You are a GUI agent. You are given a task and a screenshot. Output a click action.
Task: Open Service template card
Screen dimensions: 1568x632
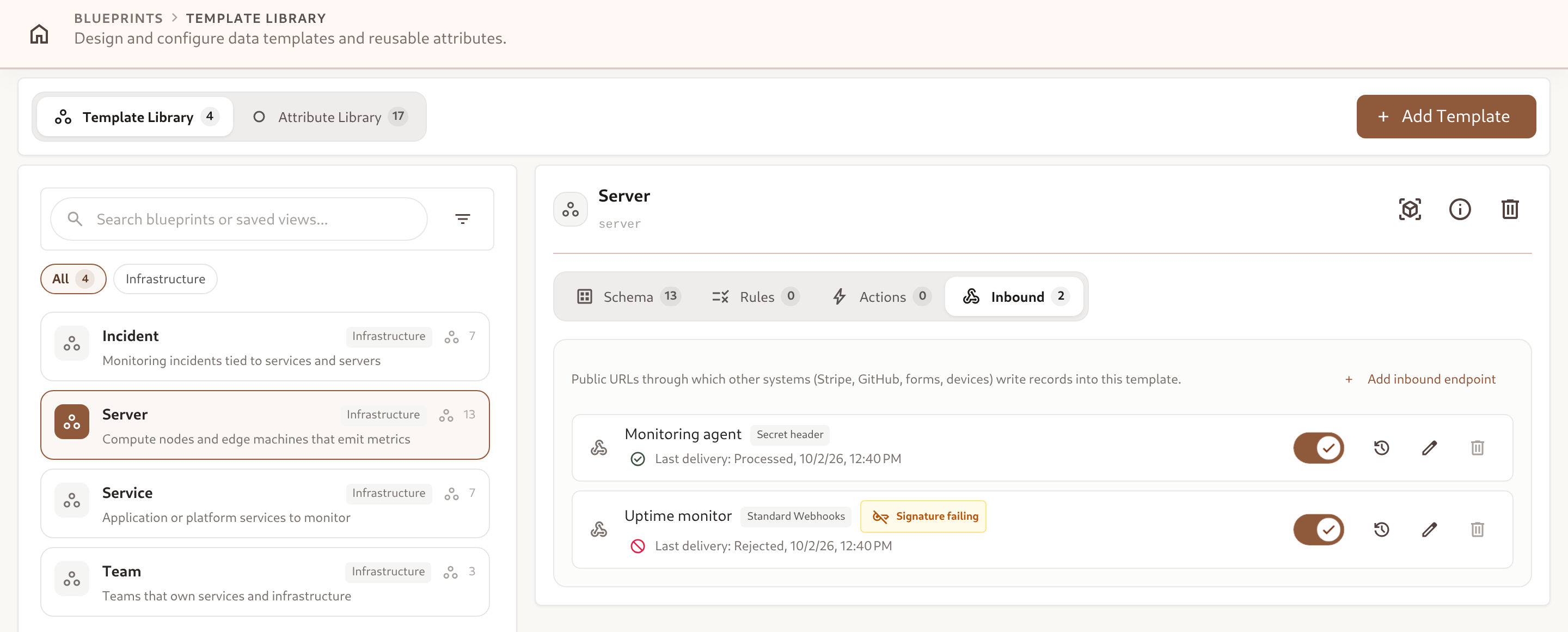tap(265, 503)
